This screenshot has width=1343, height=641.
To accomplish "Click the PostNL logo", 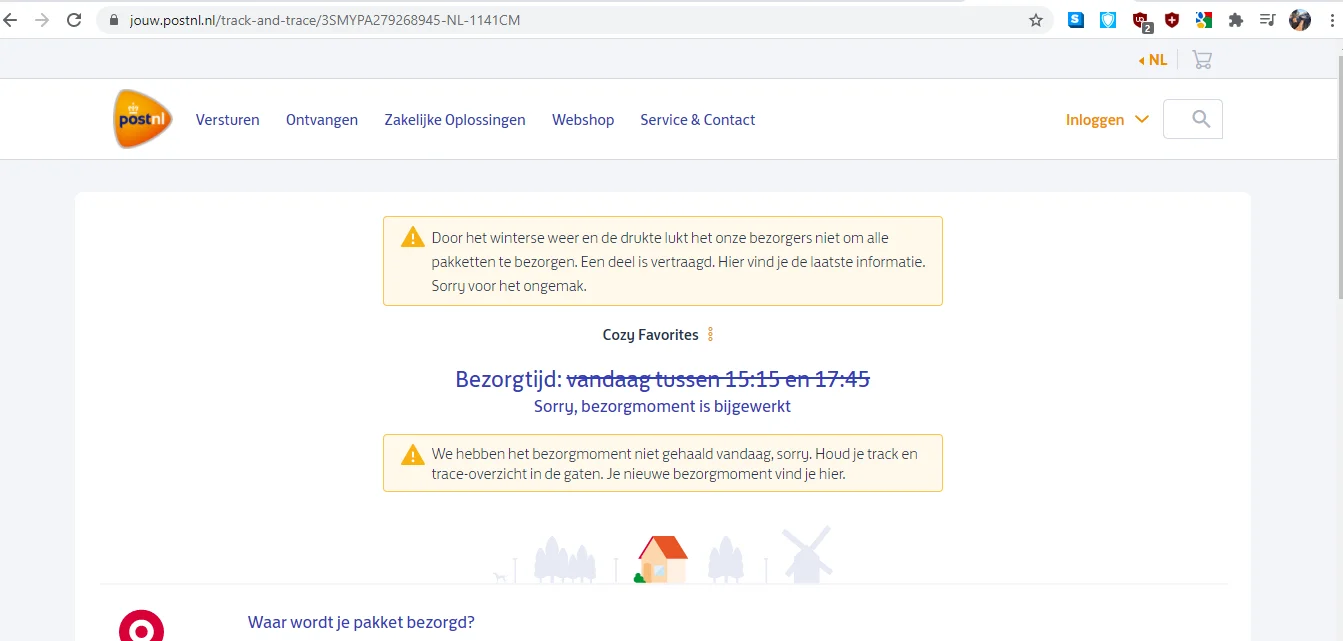I will coord(142,118).
